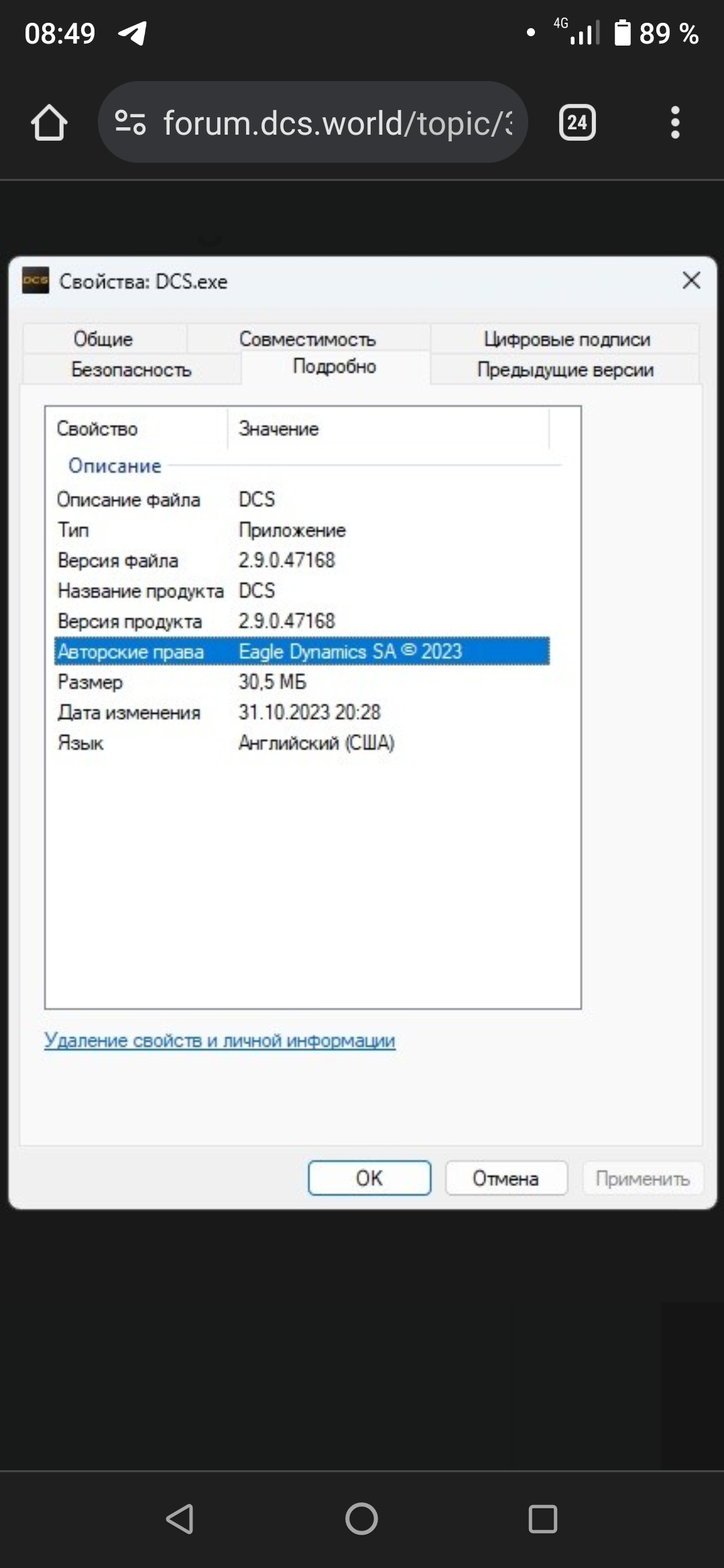Image resolution: width=724 pixels, height=1568 pixels.
Task: Select the highlighted Авторские права row
Action: click(x=302, y=651)
